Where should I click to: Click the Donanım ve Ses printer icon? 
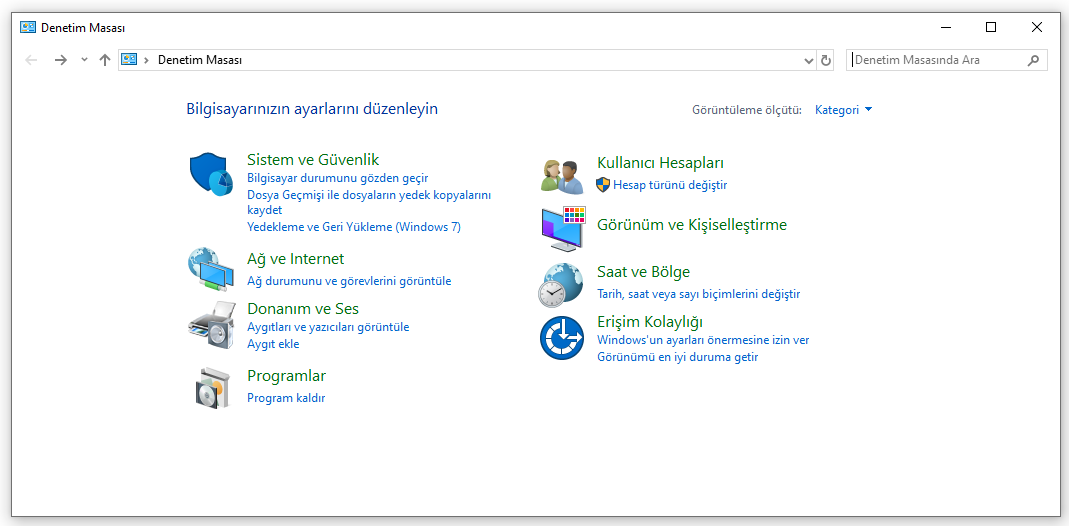coord(211,324)
